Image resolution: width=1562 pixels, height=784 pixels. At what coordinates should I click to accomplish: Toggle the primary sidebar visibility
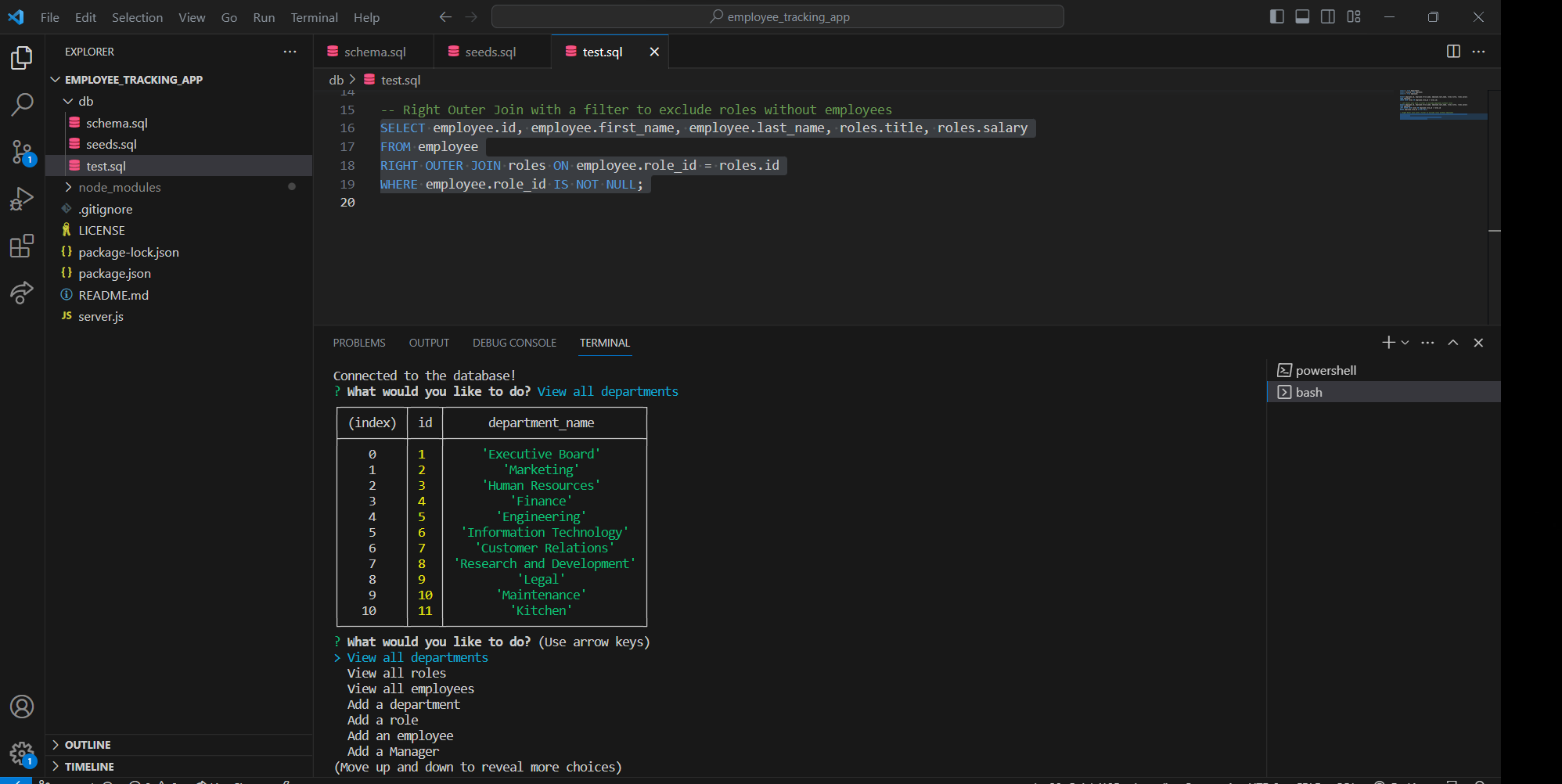pyautogui.click(x=1276, y=16)
